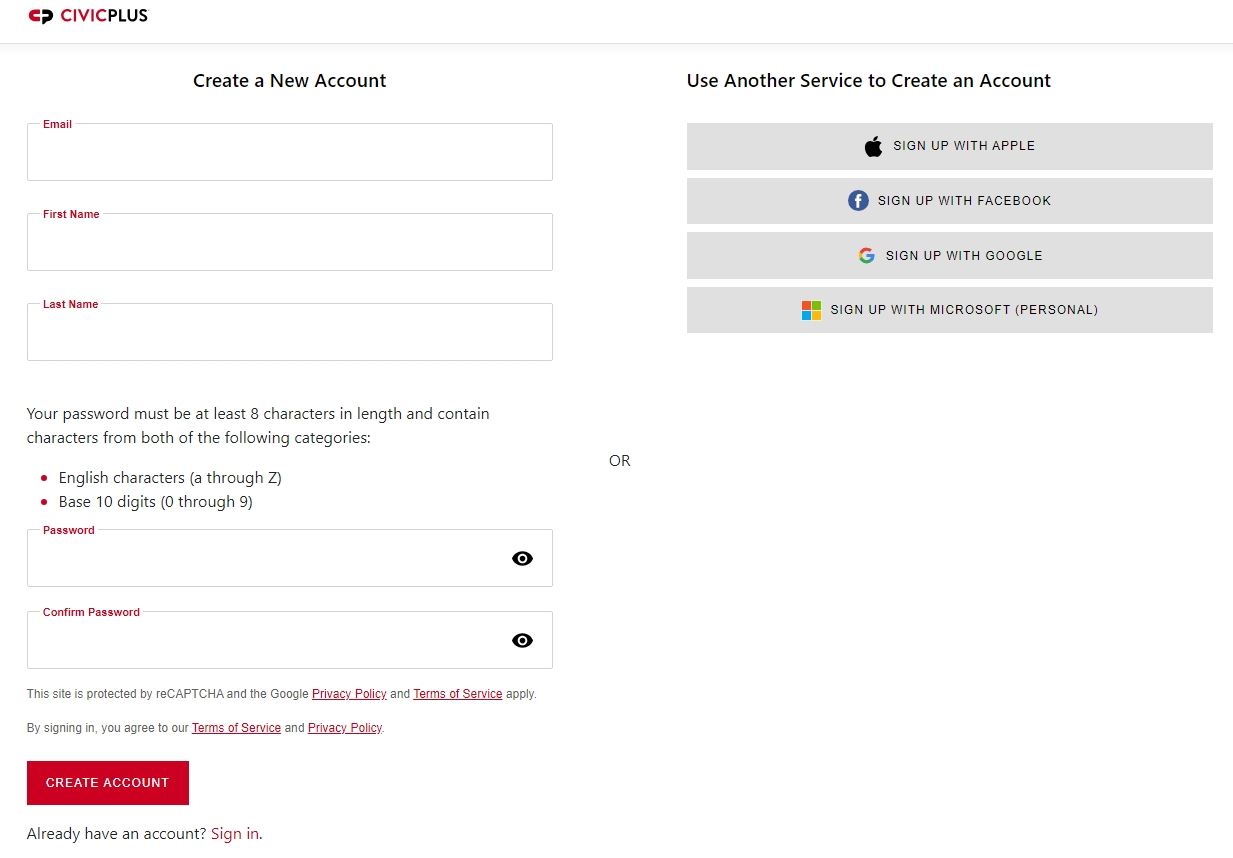
Task: Open the reCAPTCHA Privacy Policy link
Action: click(x=349, y=693)
